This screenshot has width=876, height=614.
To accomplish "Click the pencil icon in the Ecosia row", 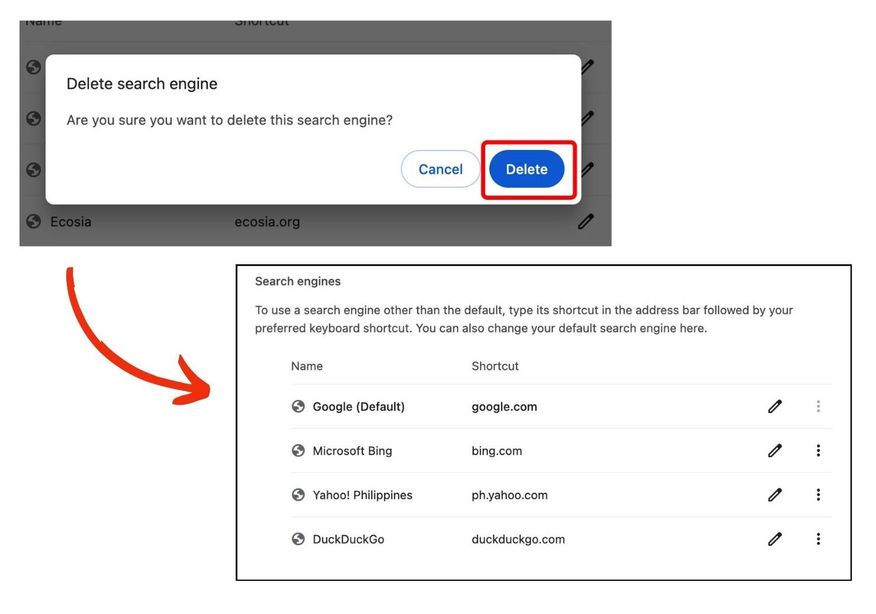I will tap(585, 221).
